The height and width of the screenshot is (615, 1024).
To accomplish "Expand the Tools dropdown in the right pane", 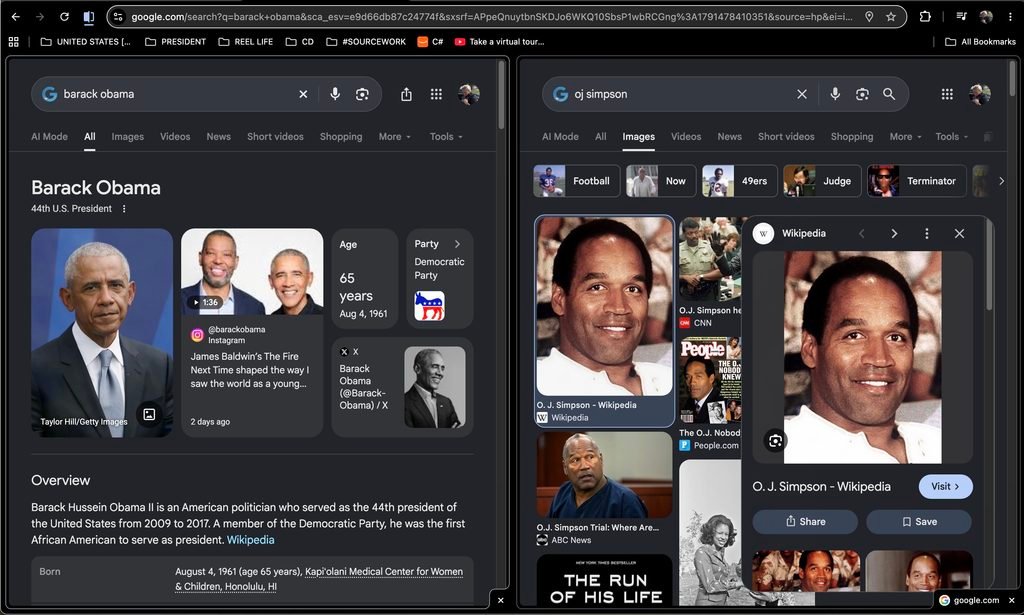I will tap(952, 136).
